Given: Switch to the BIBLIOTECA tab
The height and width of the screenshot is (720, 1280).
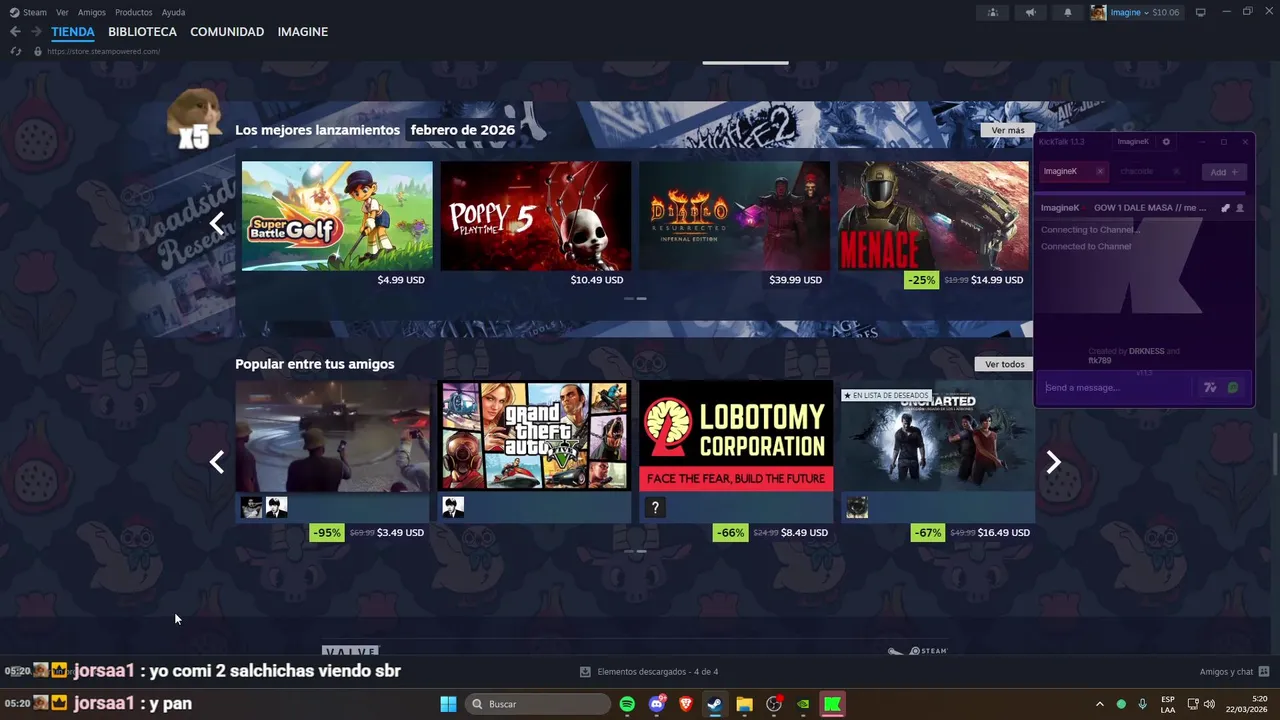Looking at the screenshot, I should 142,32.
